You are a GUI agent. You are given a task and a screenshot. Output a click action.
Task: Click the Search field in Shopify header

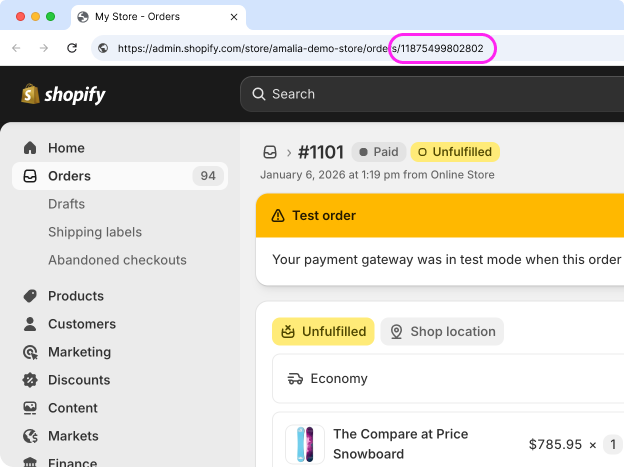pyautogui.click(x=432, y=94)
